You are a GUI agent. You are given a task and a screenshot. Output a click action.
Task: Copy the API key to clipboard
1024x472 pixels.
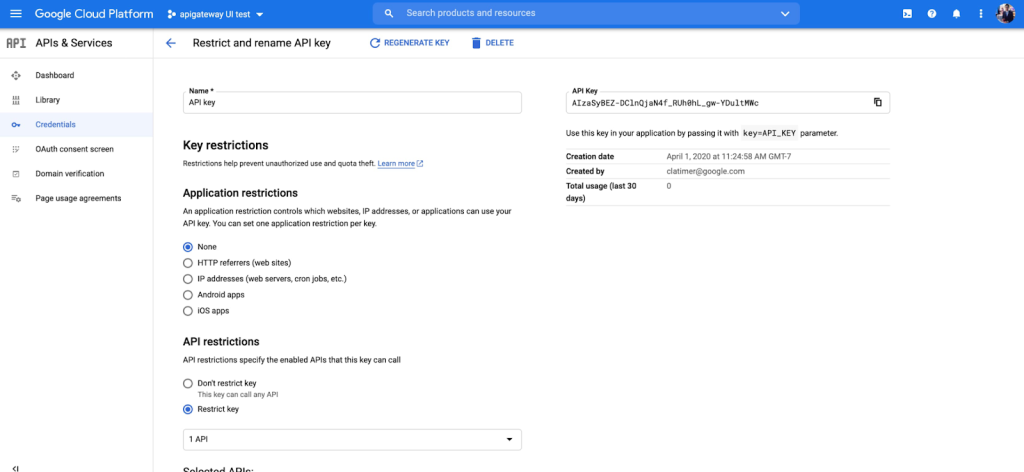pos(877,102)
